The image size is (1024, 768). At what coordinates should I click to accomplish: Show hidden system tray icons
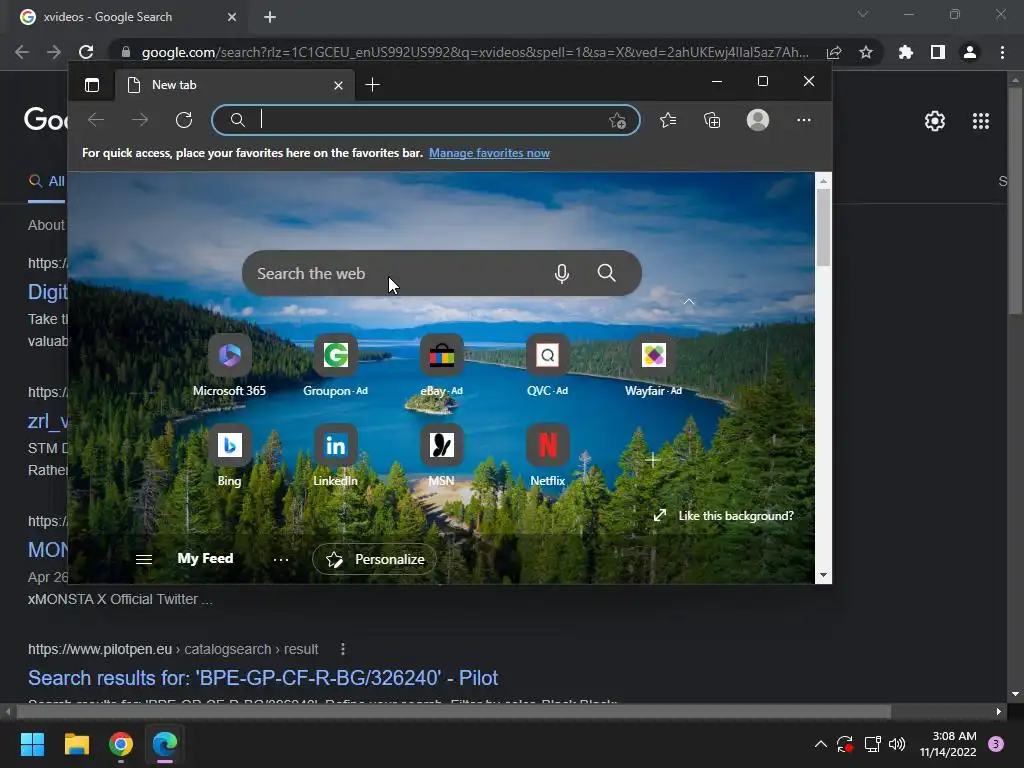(821, 744)
